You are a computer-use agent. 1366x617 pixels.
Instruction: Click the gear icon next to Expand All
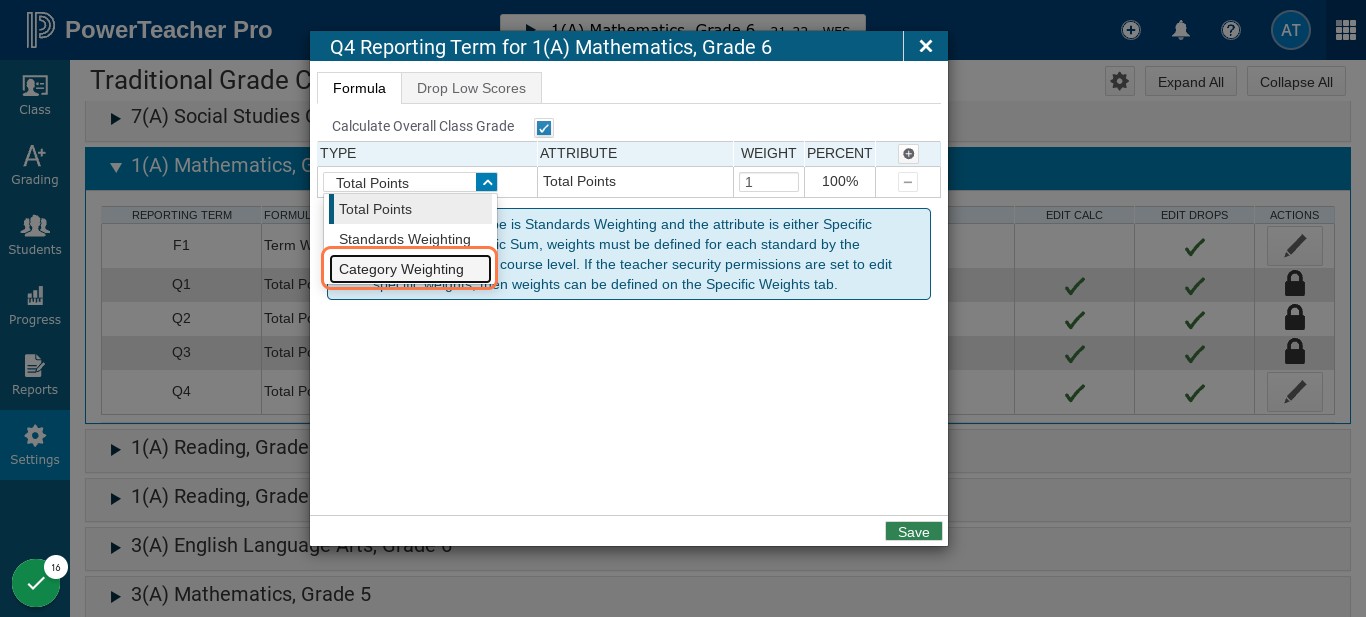(x=1120, y=82)
